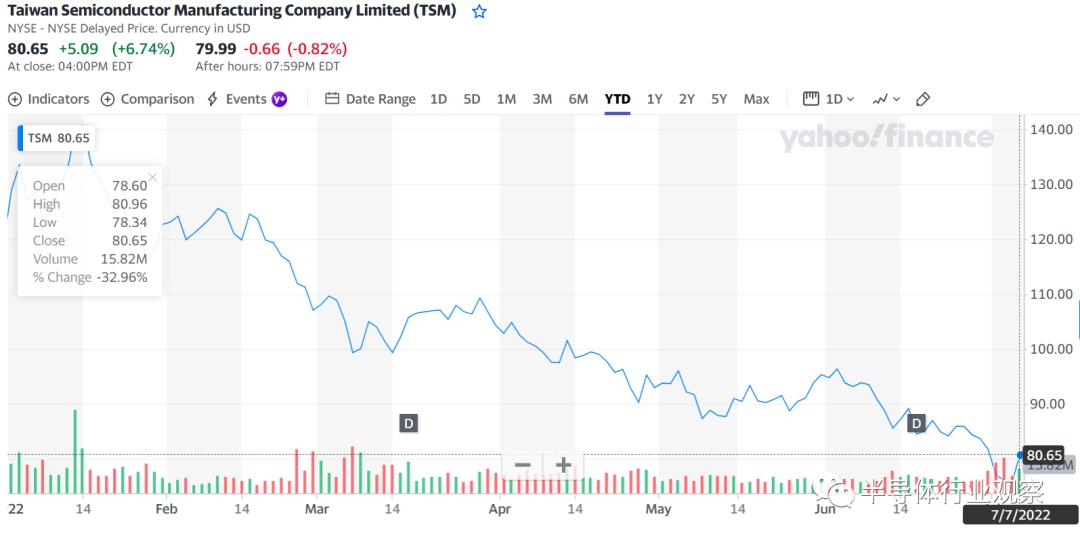Open the line chart type dropdown
This screenshot has width=1080, height=540.
pyautogui.click(x=886, y=99)
